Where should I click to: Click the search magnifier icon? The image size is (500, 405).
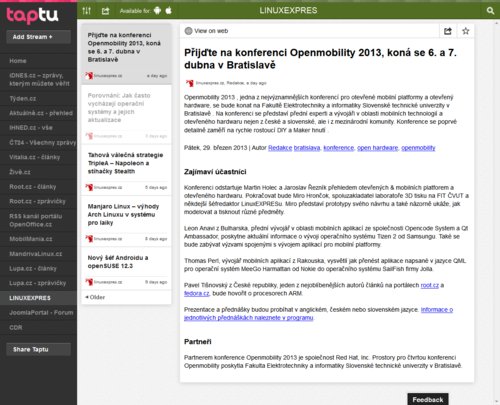[490, 11]
